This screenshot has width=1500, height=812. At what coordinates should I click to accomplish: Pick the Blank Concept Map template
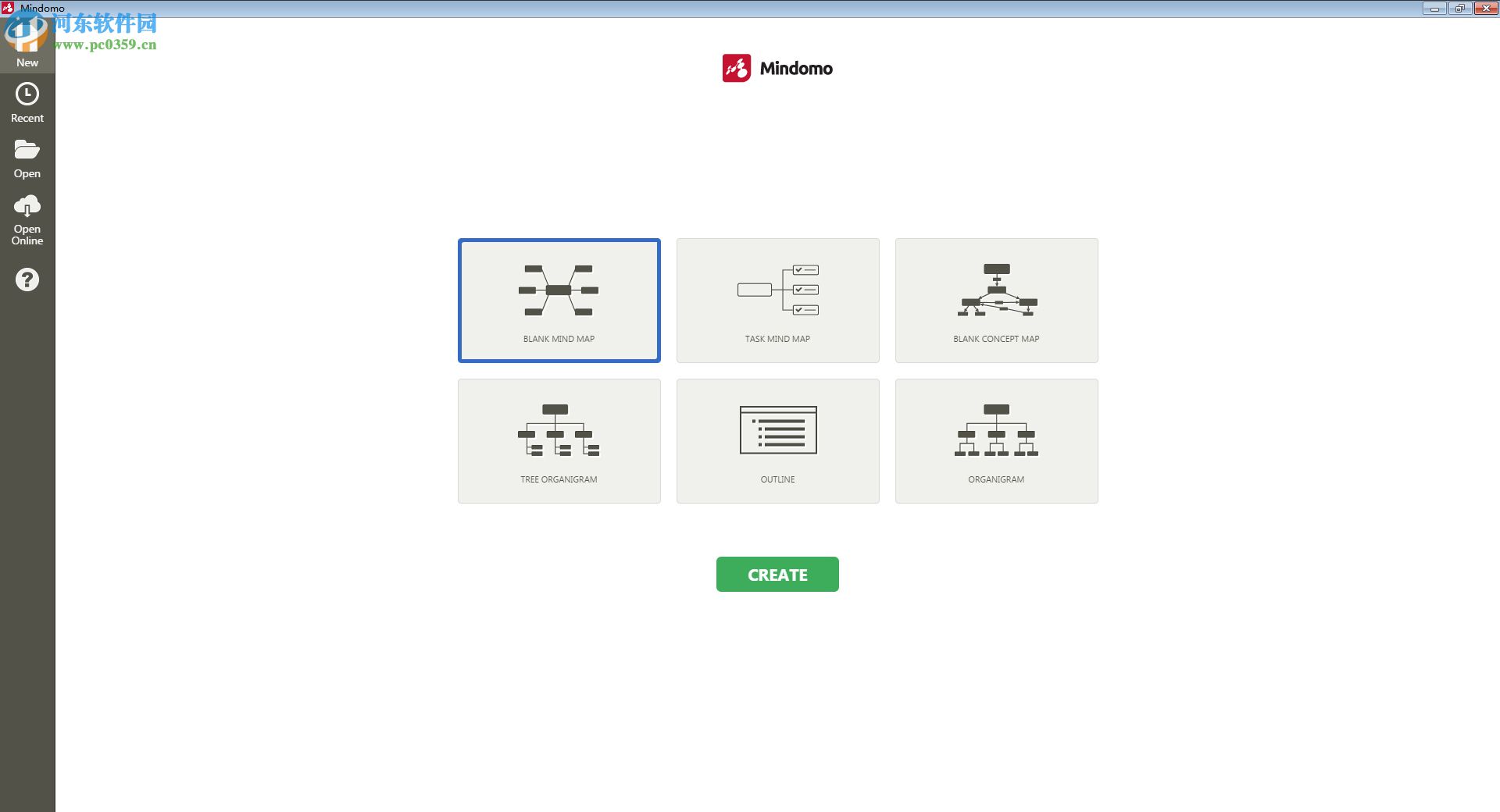coord(997,301)
